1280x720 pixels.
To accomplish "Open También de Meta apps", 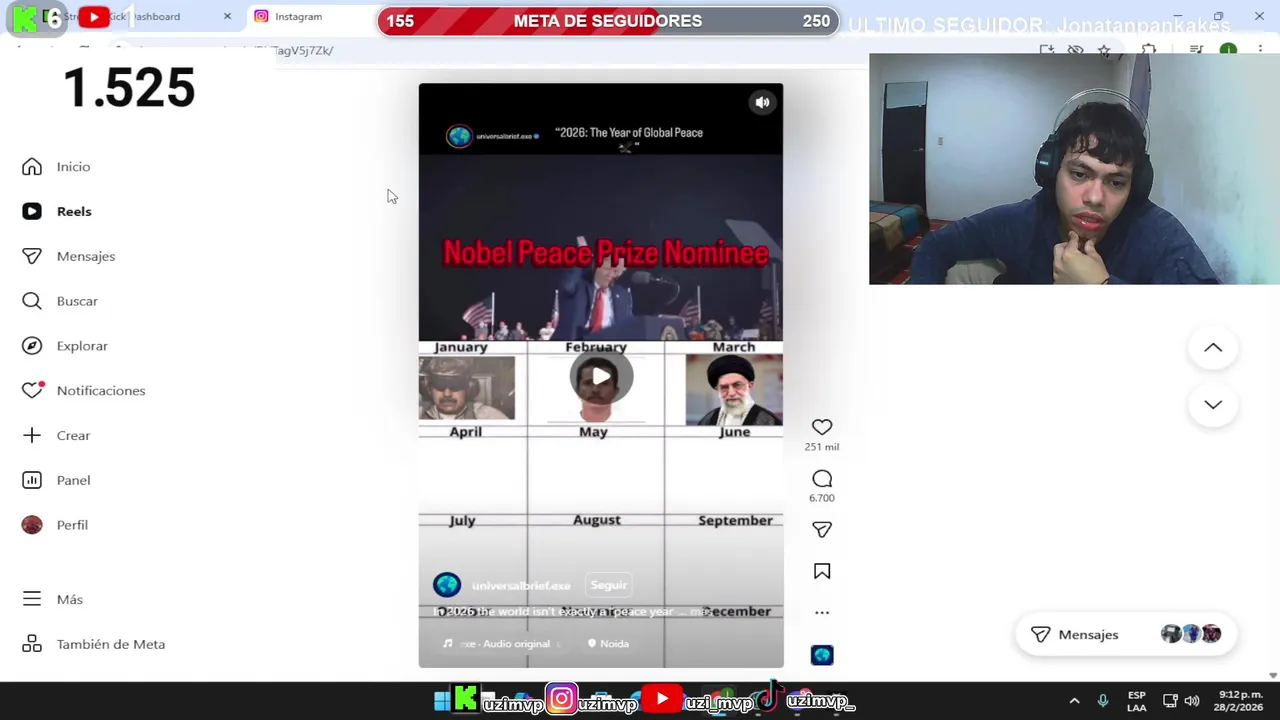I will tap(93, 645).
